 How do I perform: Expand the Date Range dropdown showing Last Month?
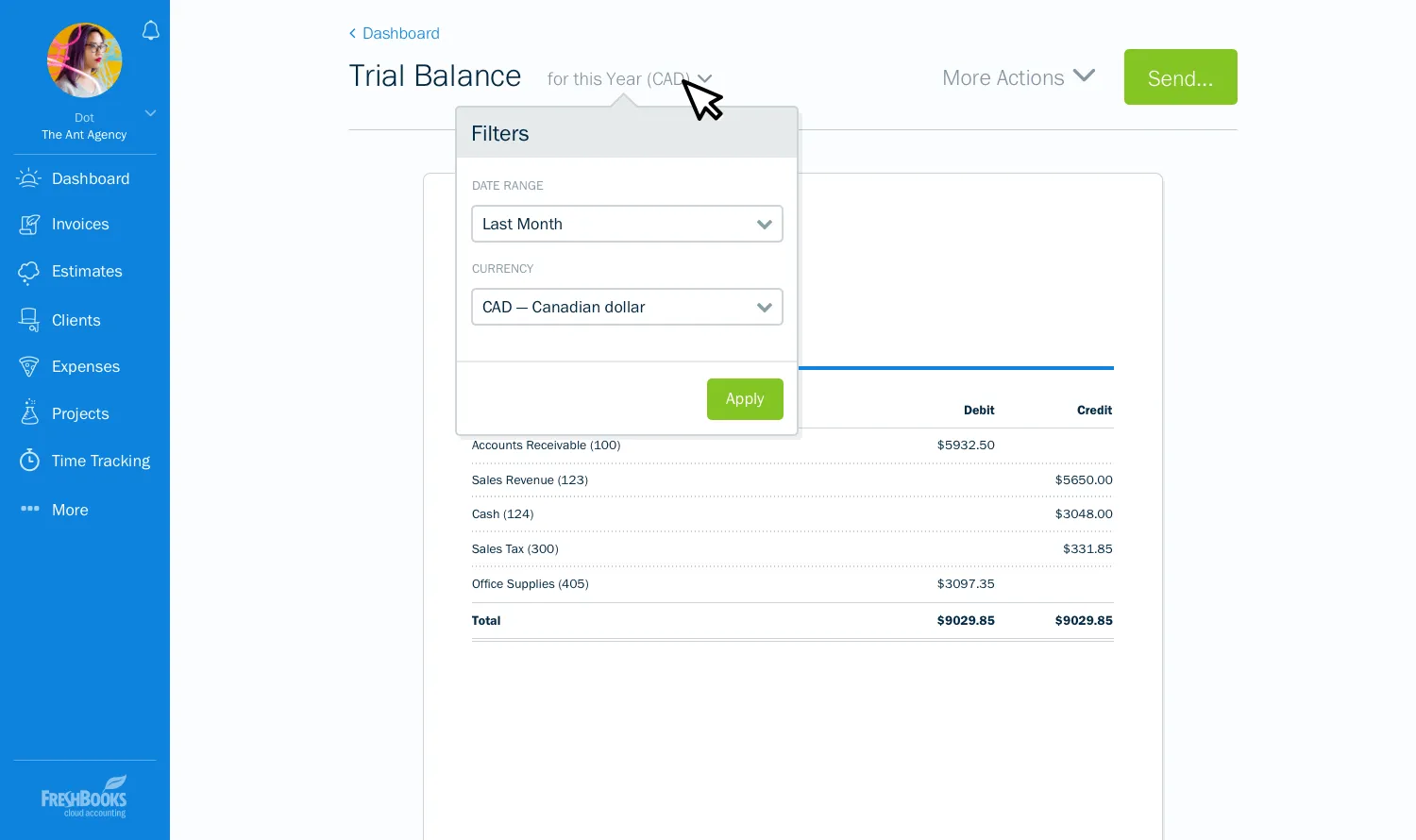[x=627, y=224]
